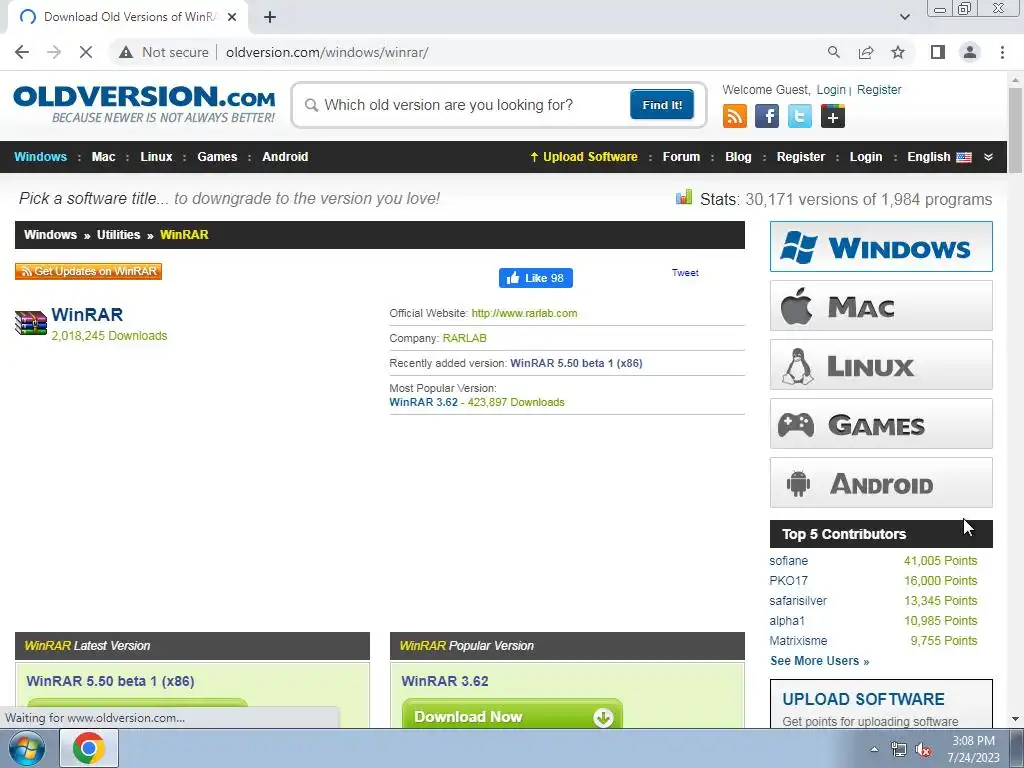
Task: Click the Tweet link
Action: pos(685,273)
